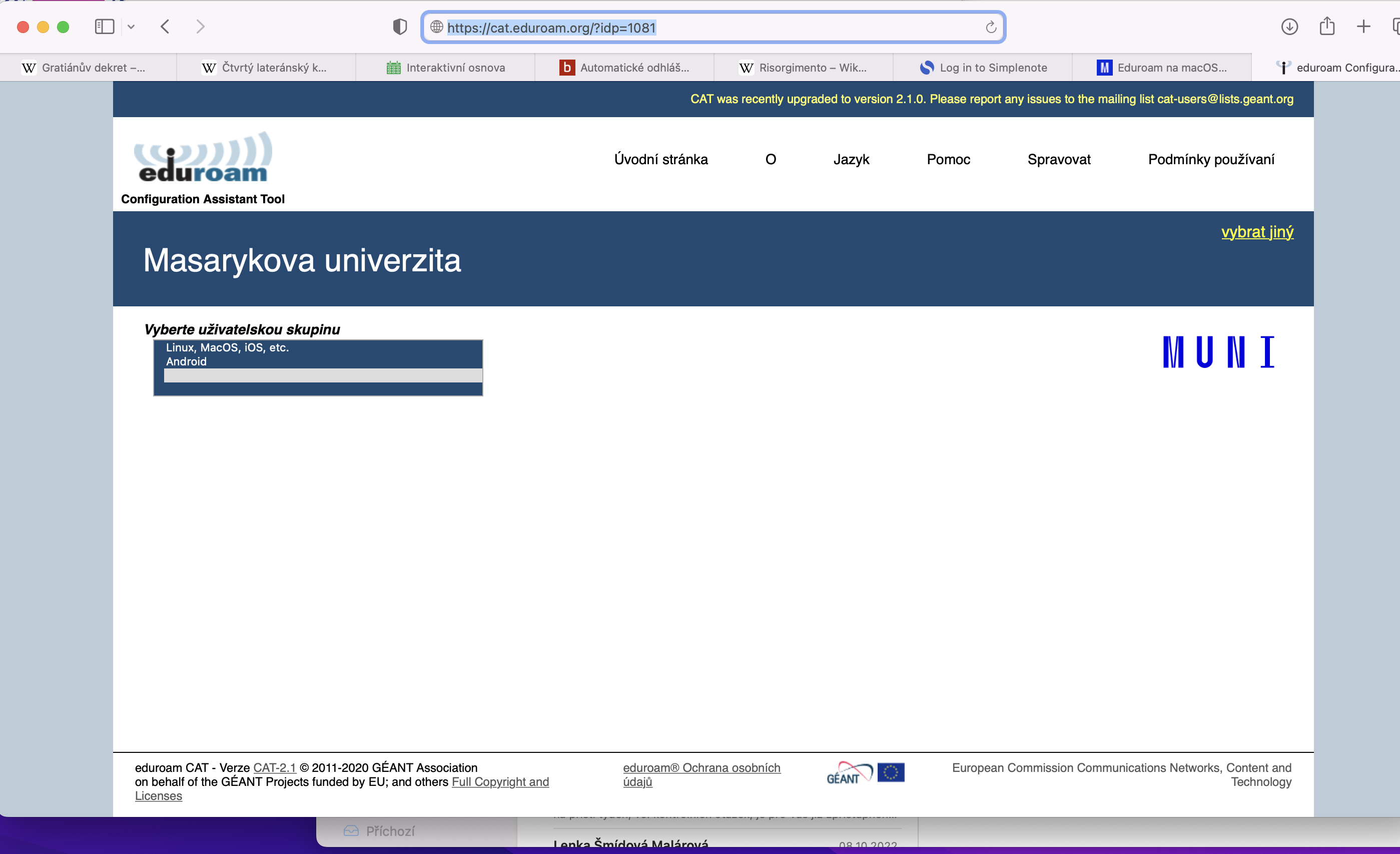
Task: Select the address bar URL field
Action: (x=713, y=28)
